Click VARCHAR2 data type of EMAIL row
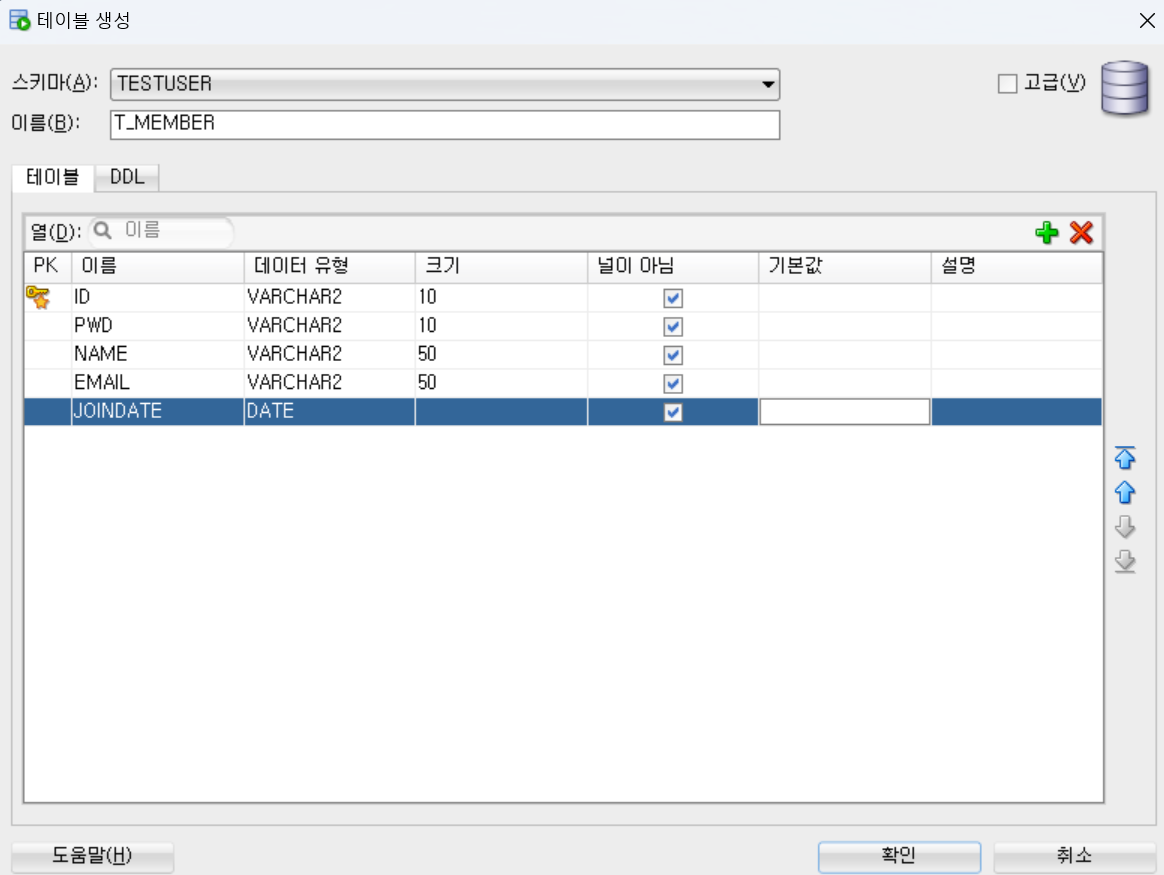The height and width of the screenshot is (875, 1164). [x=330, y=383]
